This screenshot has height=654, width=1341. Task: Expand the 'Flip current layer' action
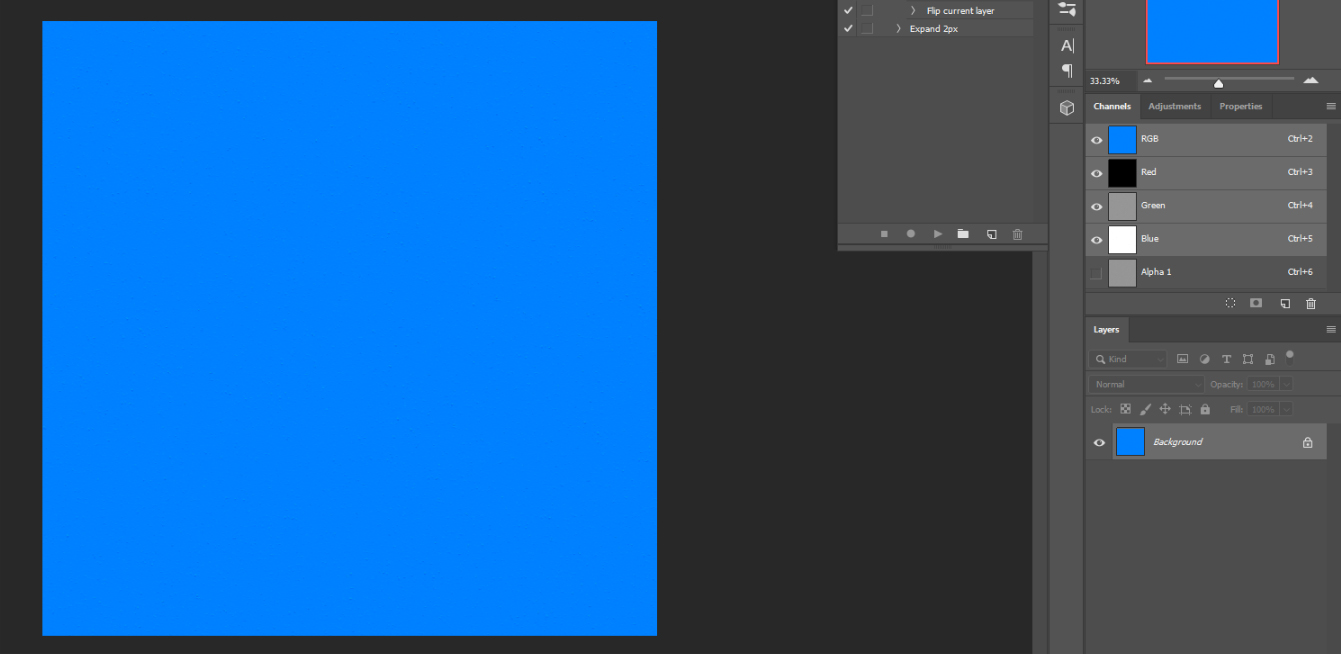913,11
